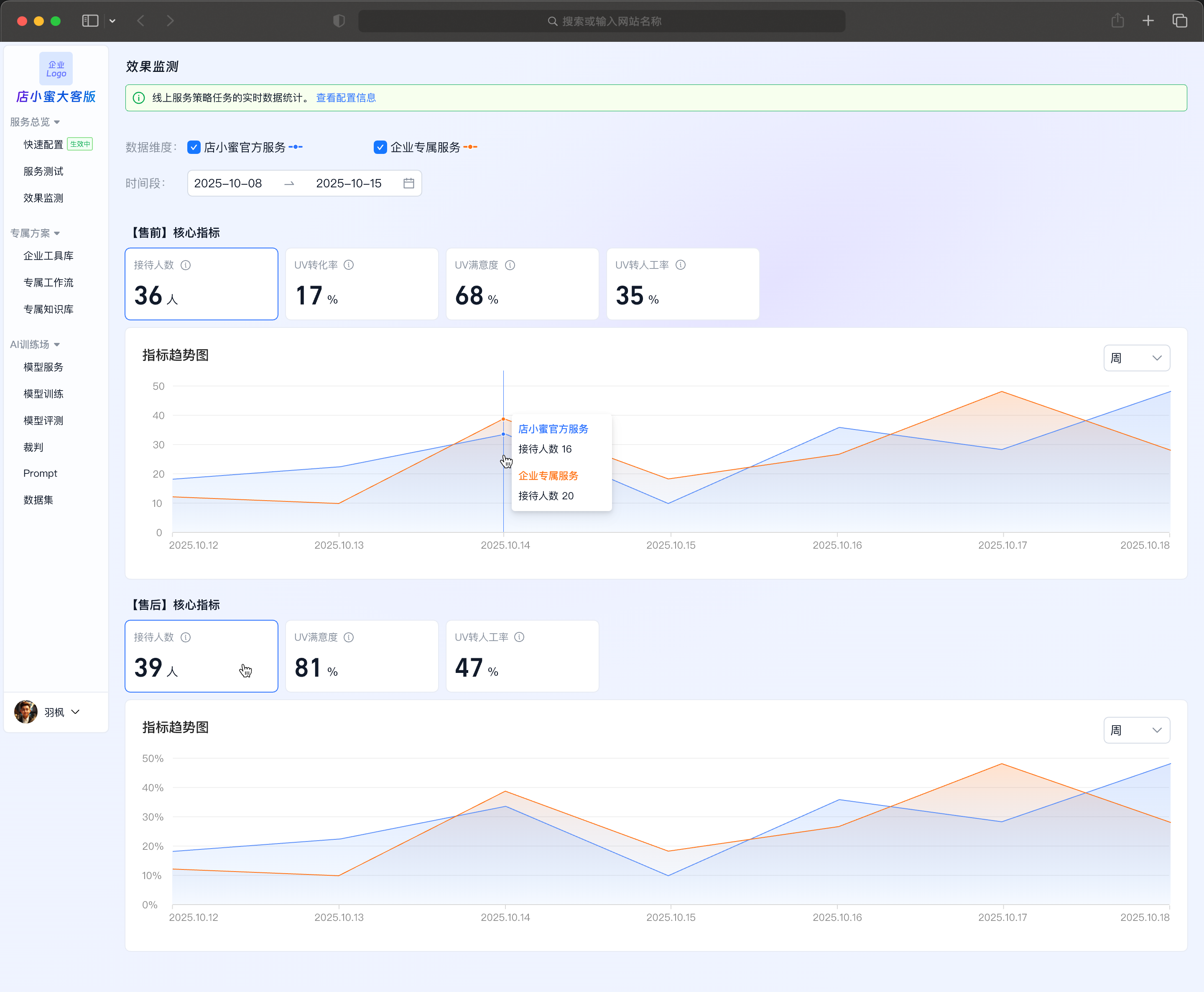Go to 模型训练 in sidebar

point(43,394)
